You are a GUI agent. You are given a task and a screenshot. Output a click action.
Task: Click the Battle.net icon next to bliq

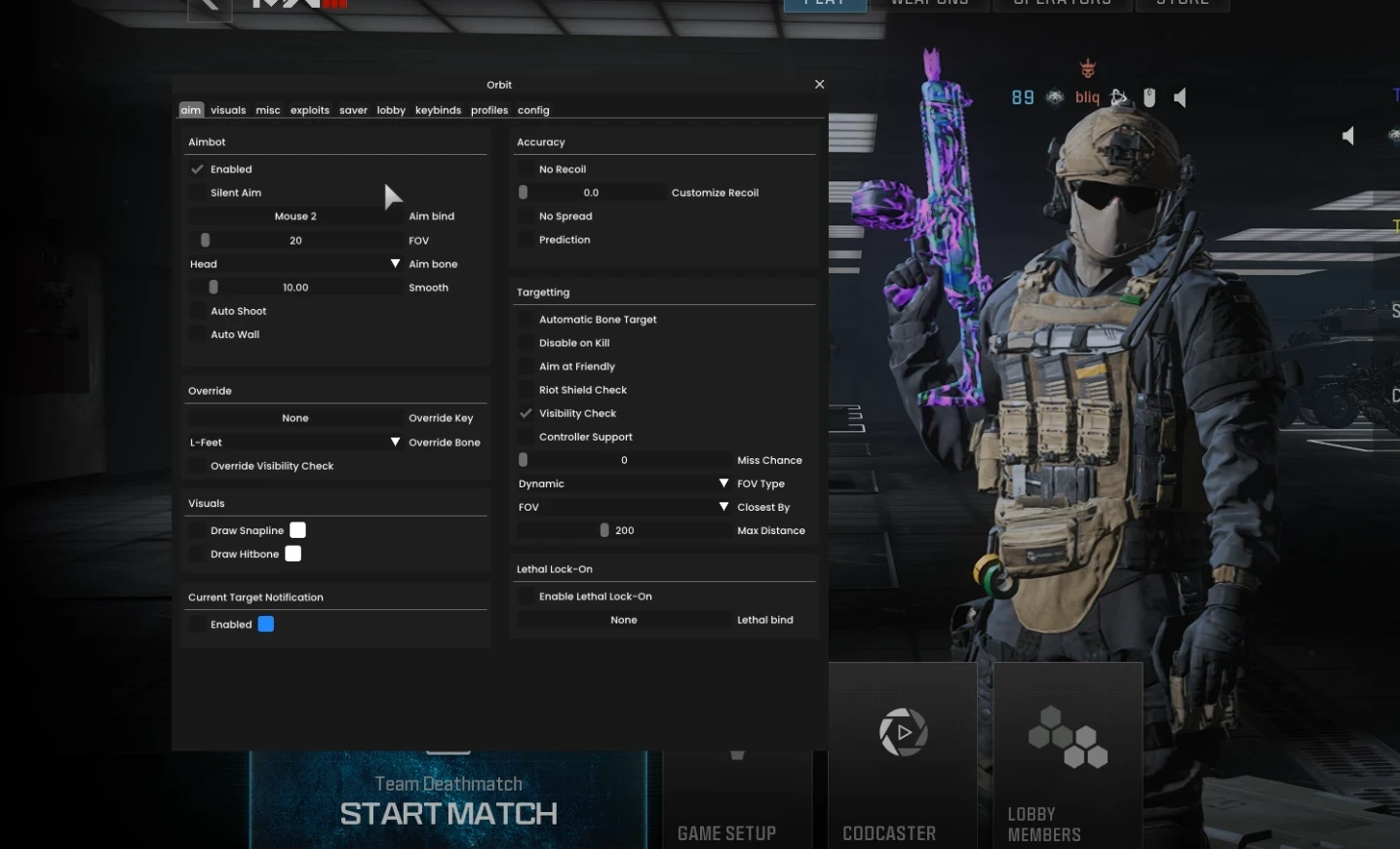tap(1119, 97)
